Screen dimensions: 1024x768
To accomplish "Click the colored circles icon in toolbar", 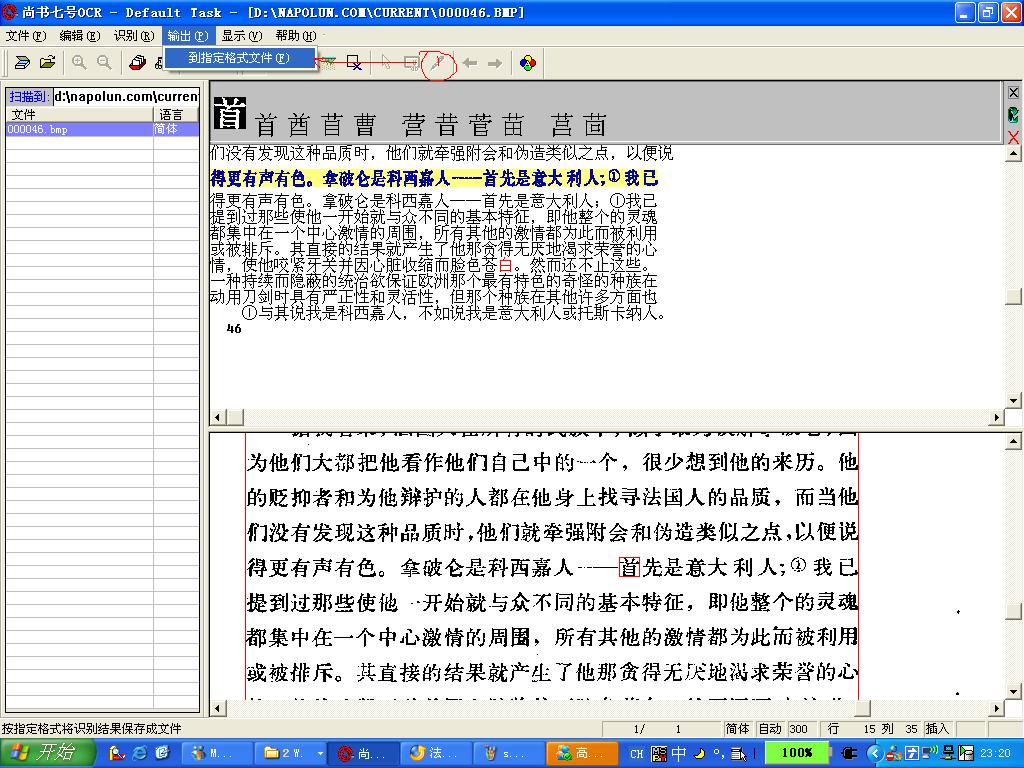I will [x=528, y=63].
